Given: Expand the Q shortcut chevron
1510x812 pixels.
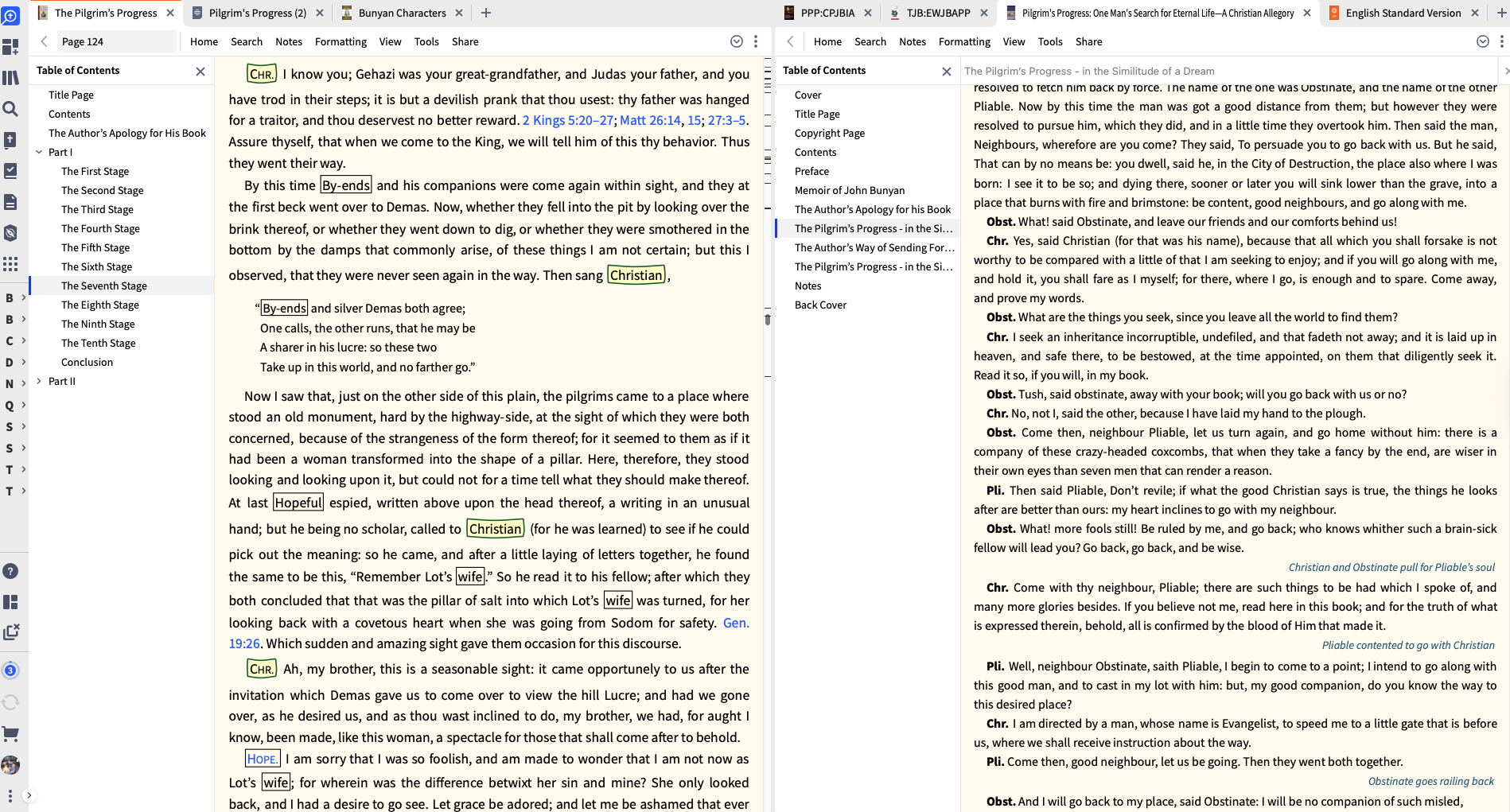Looking at the screenshot, I should [x=24, y=405].
